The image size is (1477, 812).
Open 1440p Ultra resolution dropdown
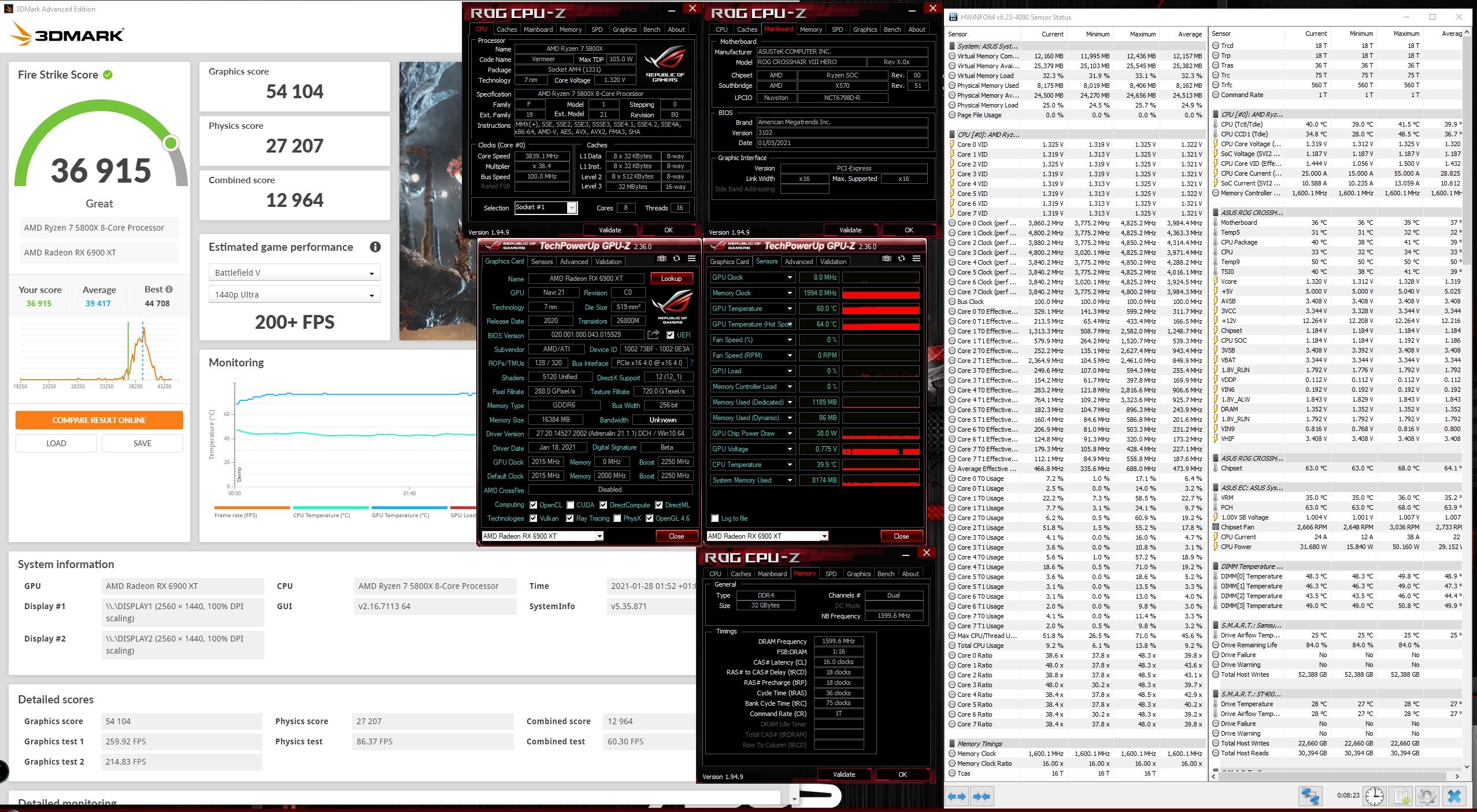tap(294, 295)
